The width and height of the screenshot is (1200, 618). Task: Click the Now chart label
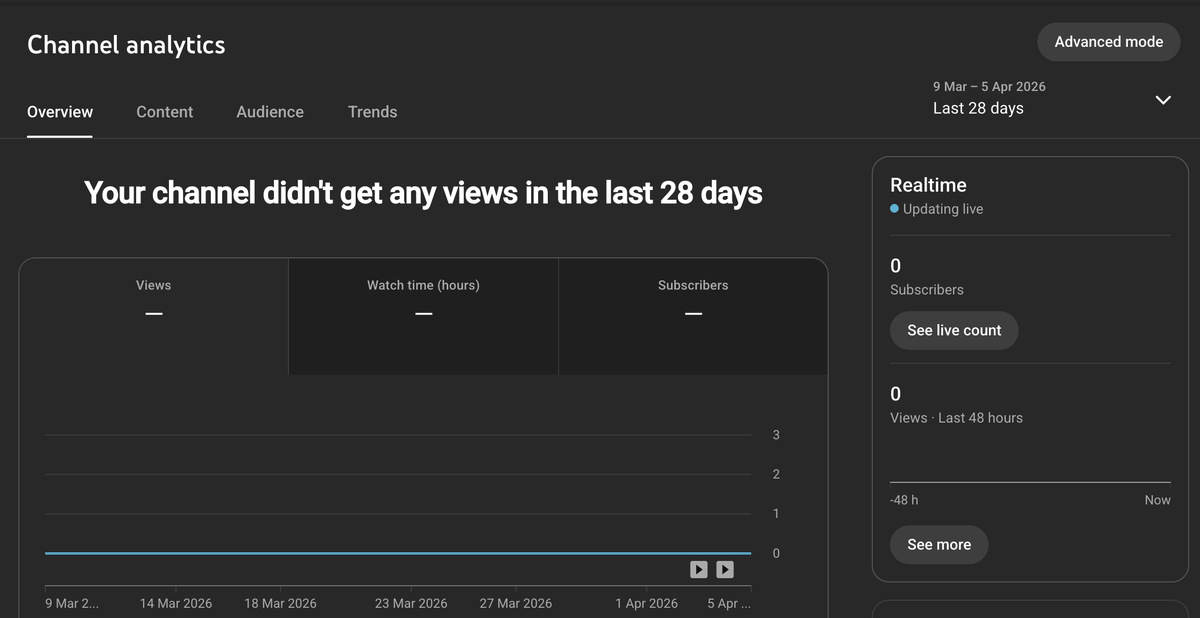click(1157, 500)
